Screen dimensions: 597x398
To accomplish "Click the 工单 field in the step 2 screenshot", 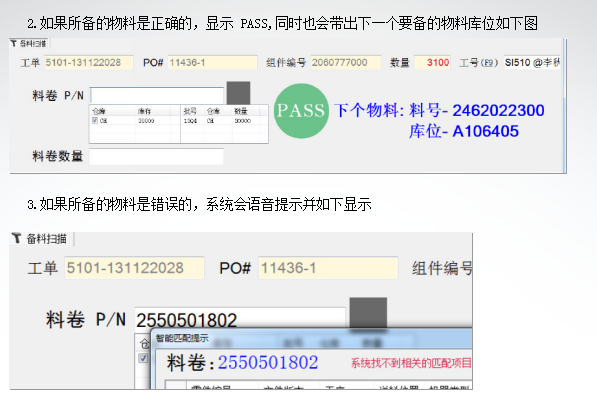I will click(89, 62).
